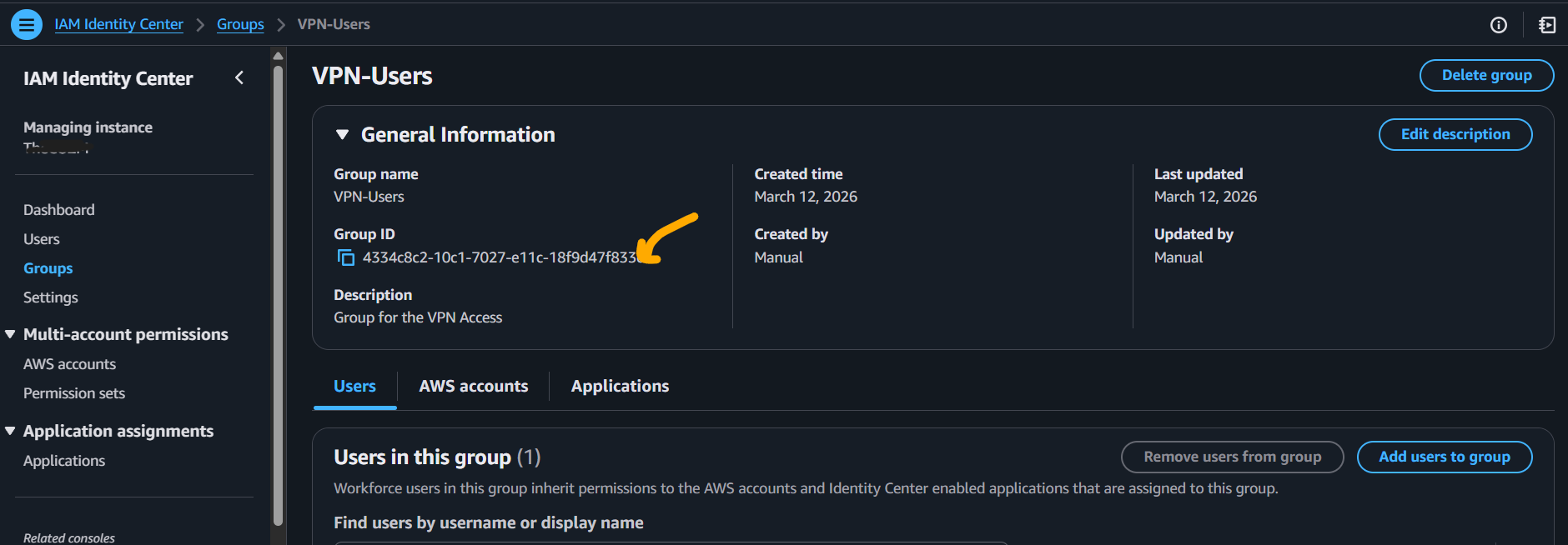Click the sidebar vertical scrollbar

tap(279, 295)
